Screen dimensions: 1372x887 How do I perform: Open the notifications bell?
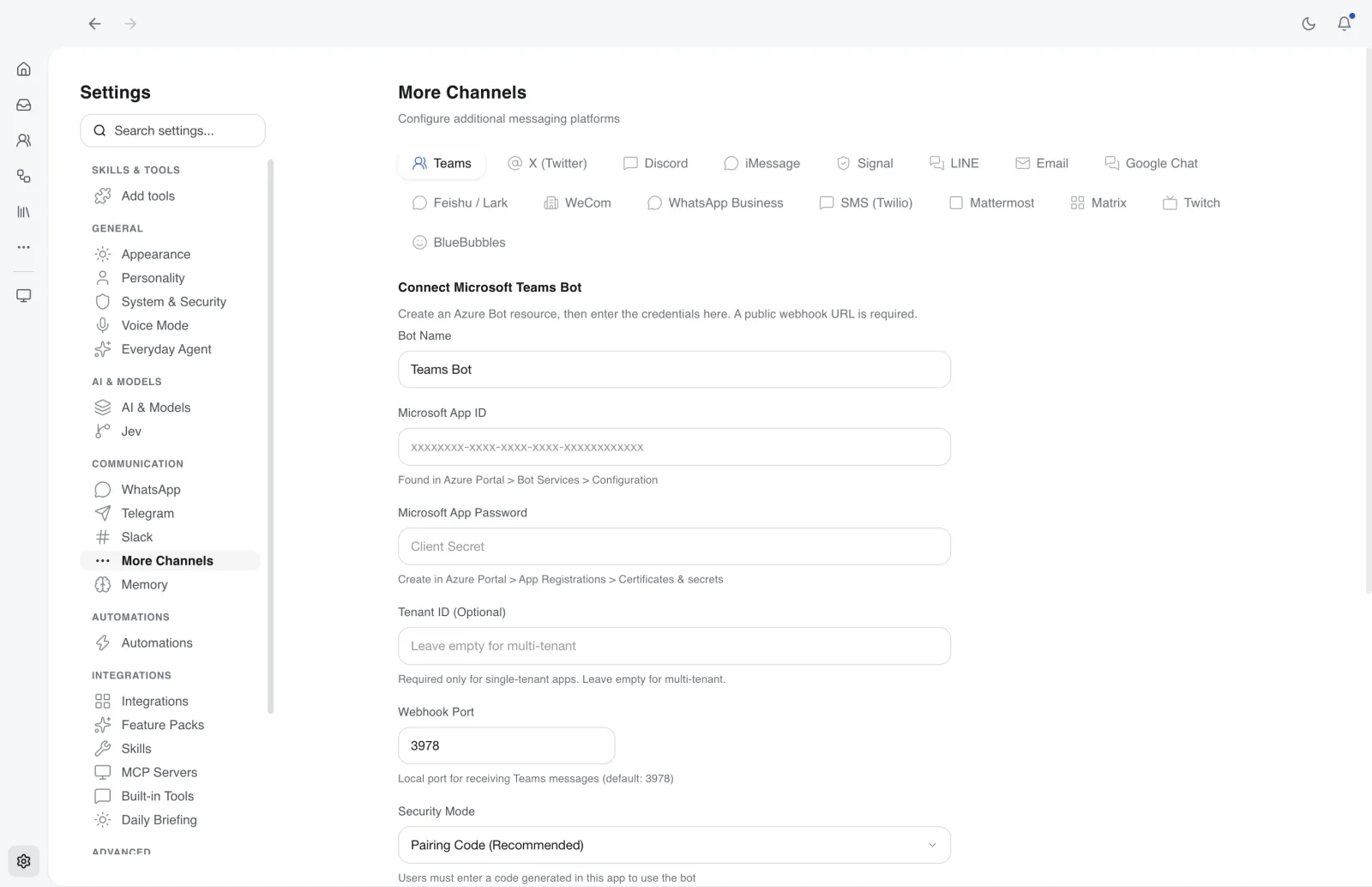coord(1345,23)
